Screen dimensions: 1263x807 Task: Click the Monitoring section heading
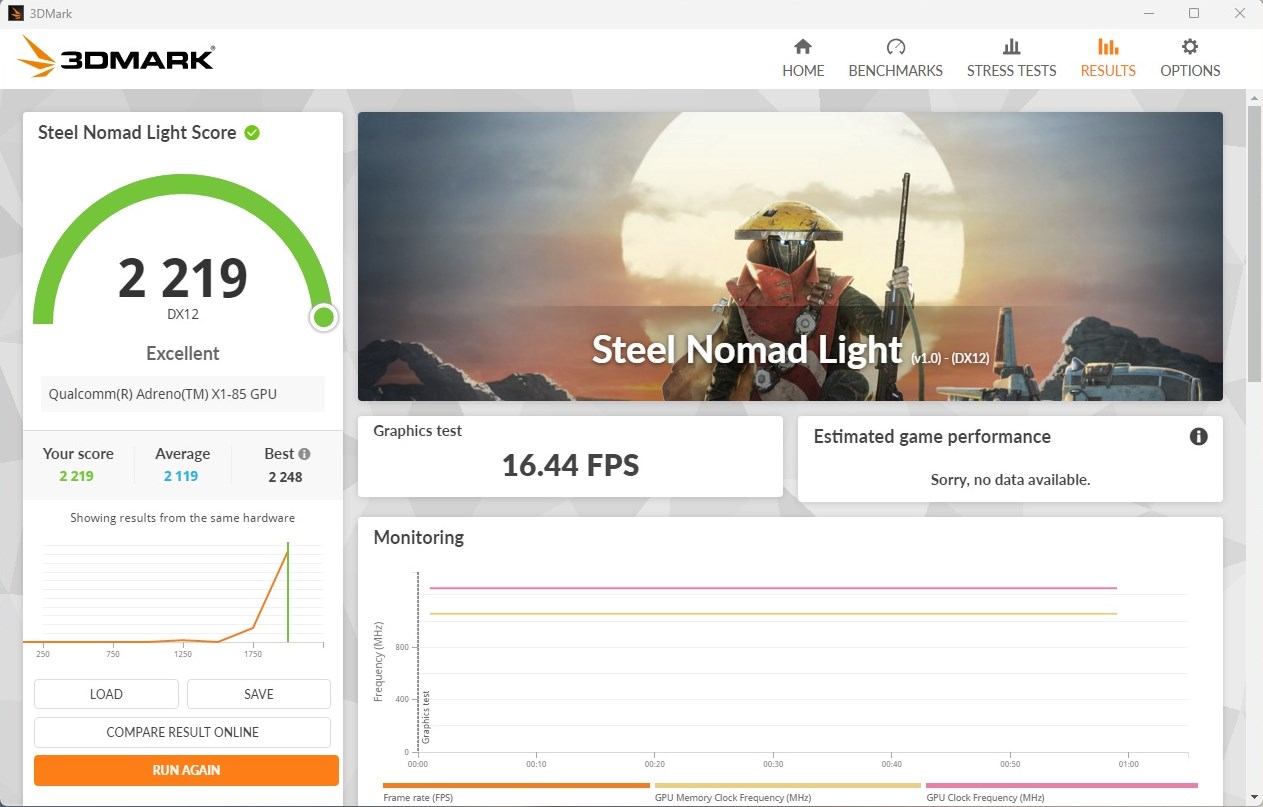click(x=419, y=537)
